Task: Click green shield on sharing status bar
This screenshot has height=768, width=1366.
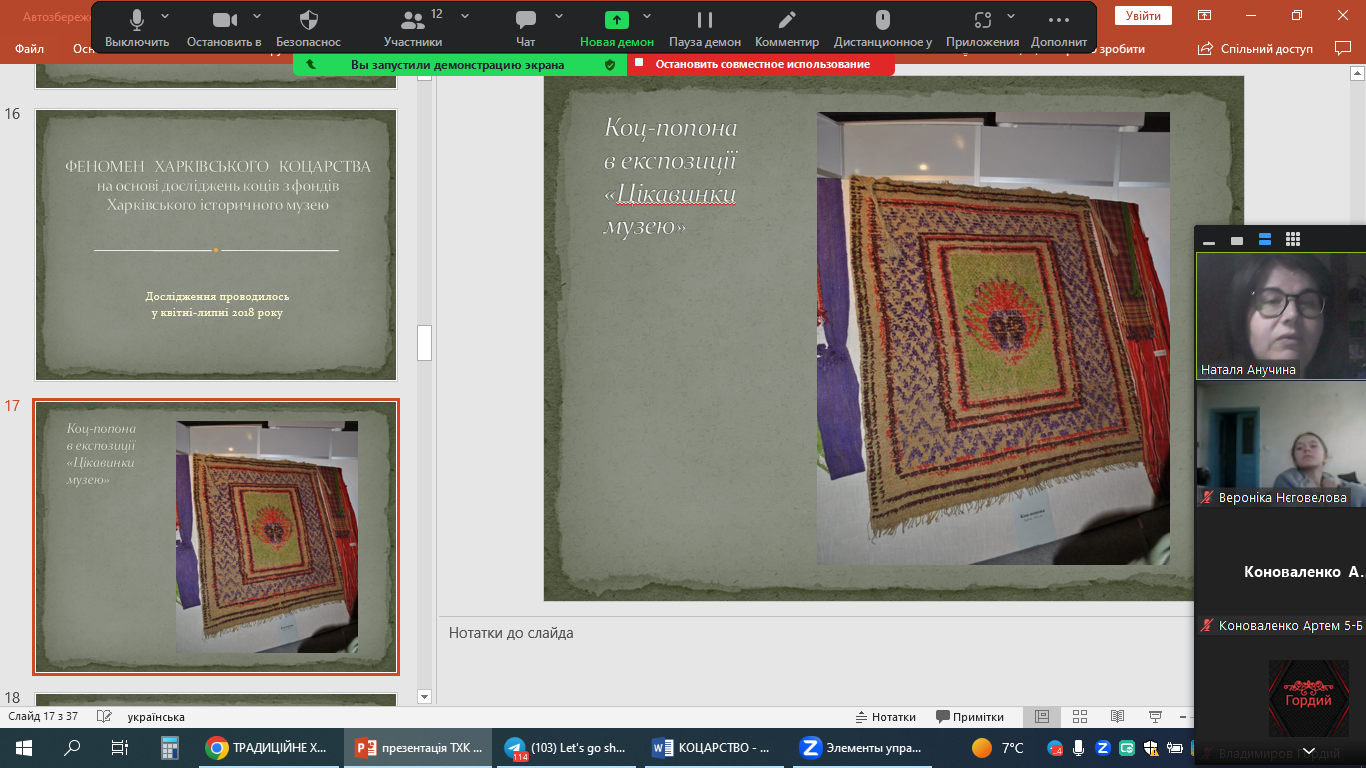Action: (x=610, y=64)
